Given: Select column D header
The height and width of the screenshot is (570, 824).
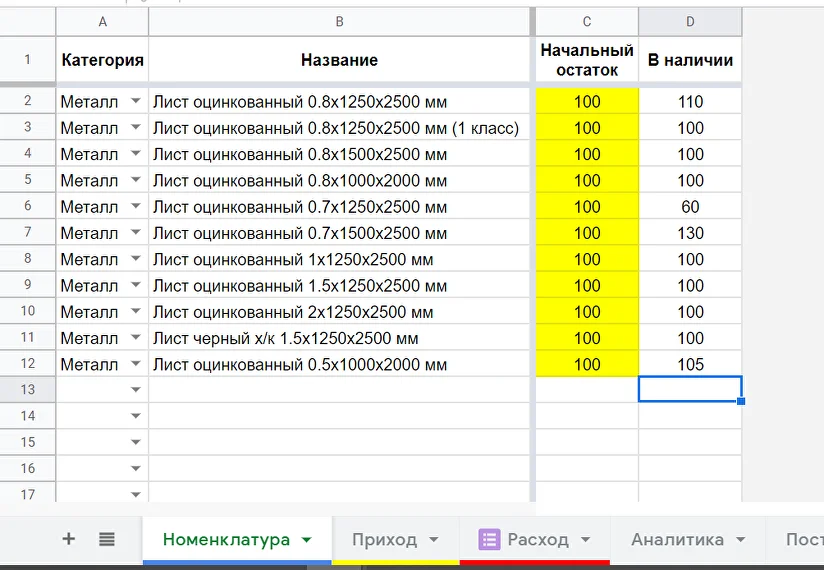Looking at the screenshot, I should 690,22.
